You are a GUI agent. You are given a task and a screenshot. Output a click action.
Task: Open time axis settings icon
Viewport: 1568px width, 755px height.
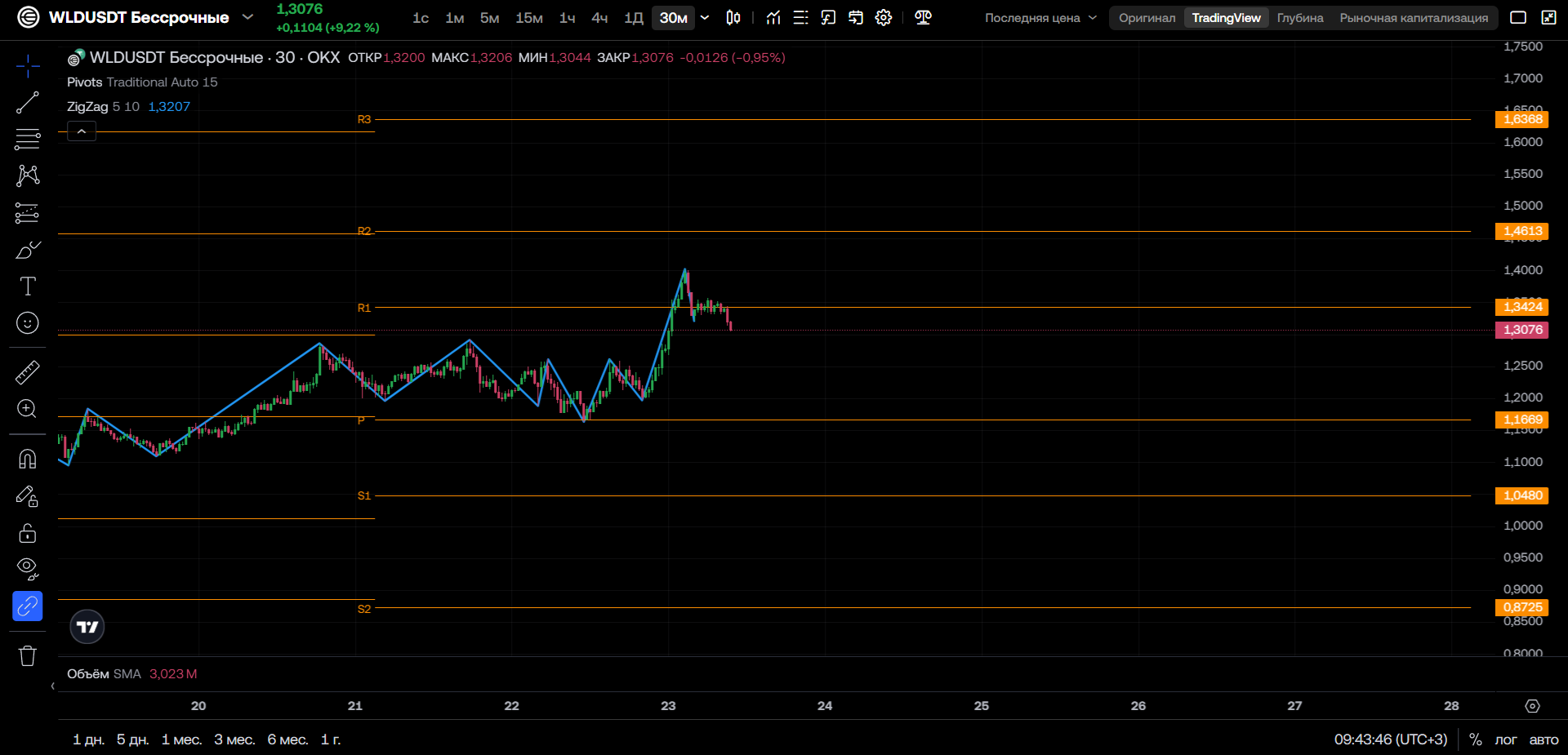pos(1533,706)
